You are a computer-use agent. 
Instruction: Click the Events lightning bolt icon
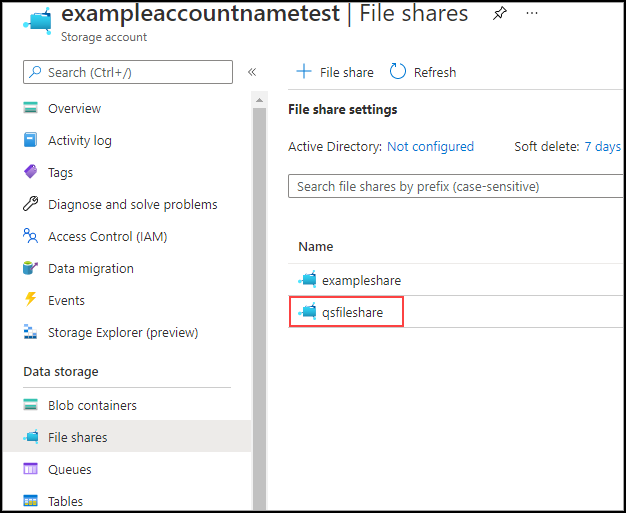tap(30, 299)
